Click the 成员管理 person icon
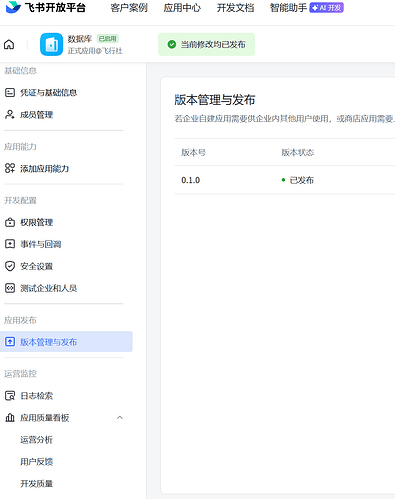 tap(10, 114)
